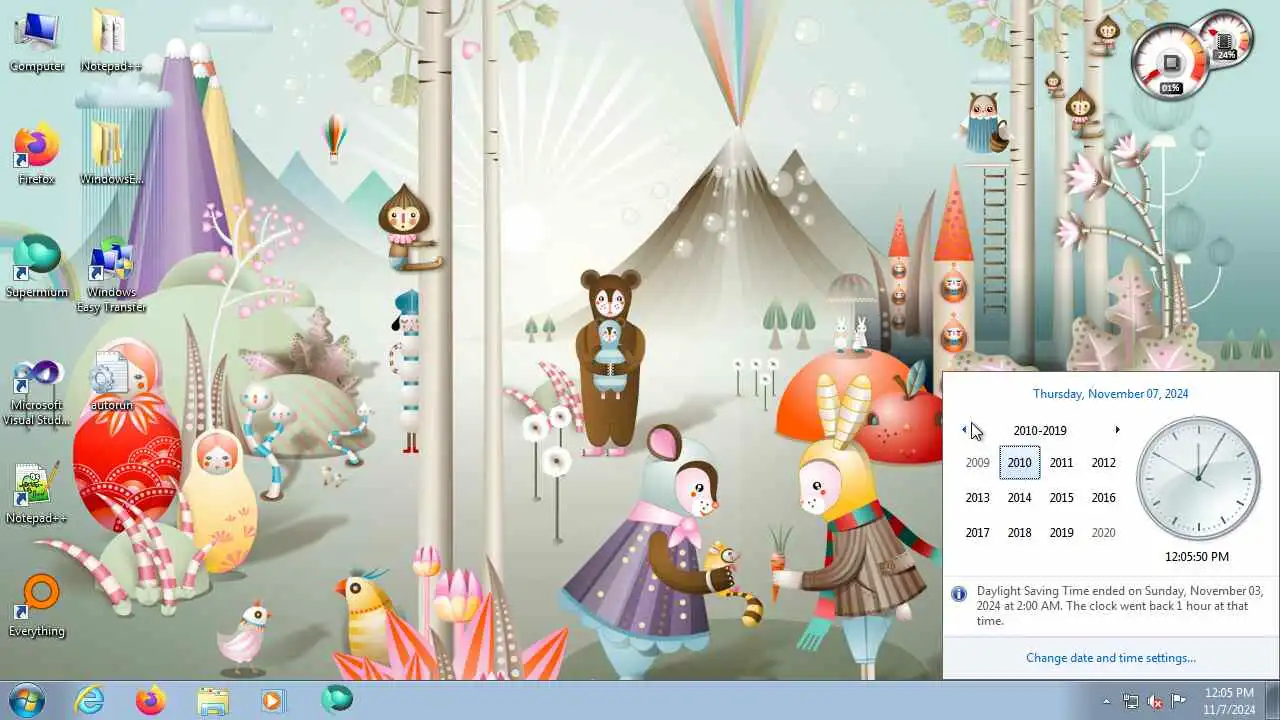Select the Notepad++ shortcut with the frog icon

37,494
